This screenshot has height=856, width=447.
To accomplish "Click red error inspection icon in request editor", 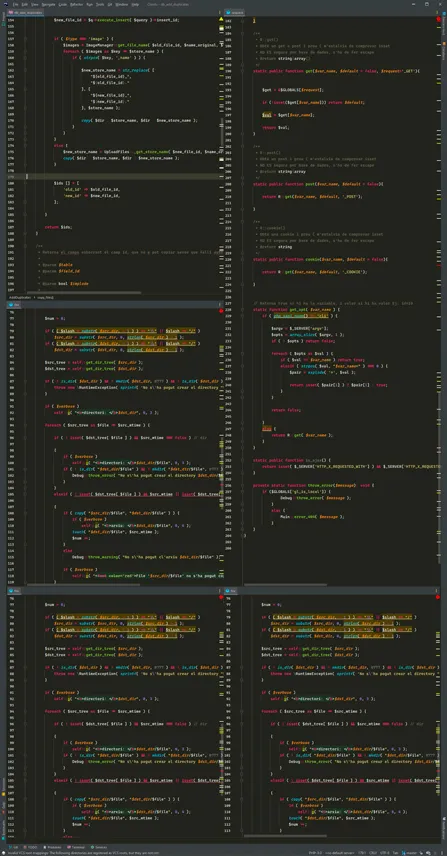I will tap(438, 19).
